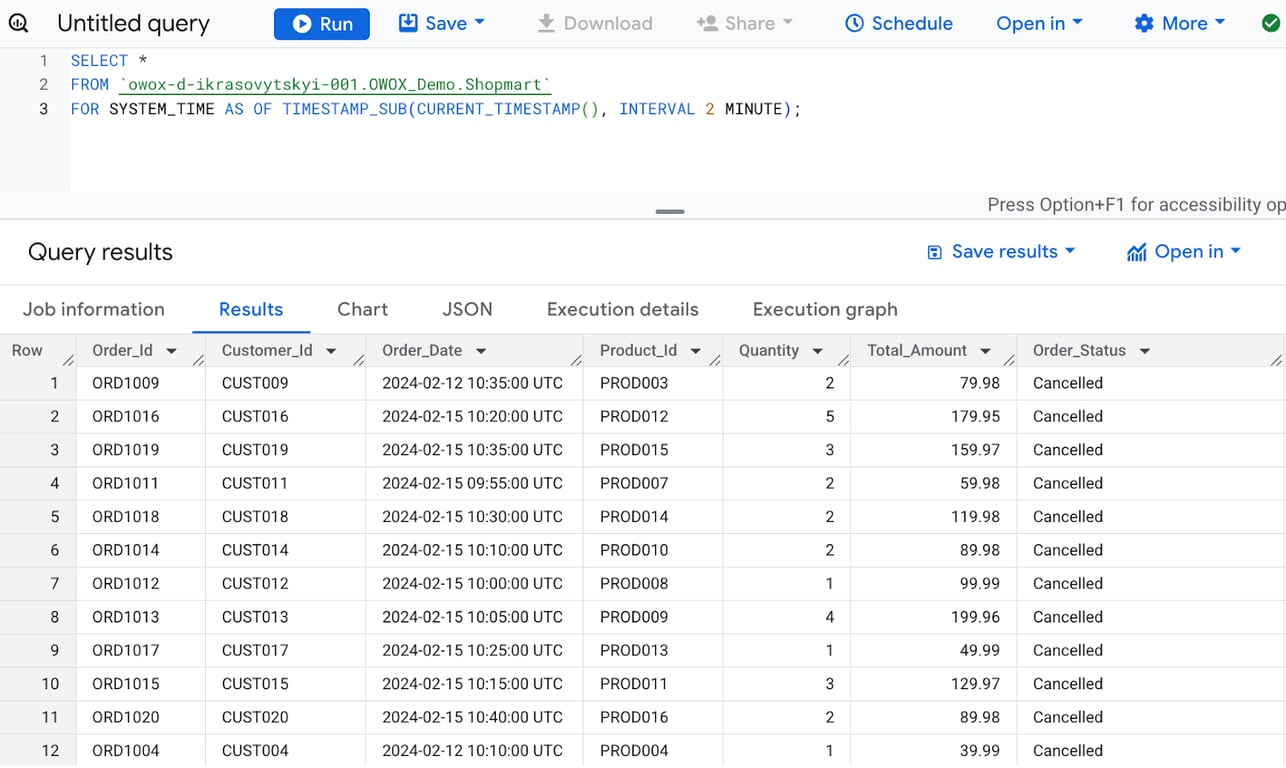This screenshot has height=768, width=1286.
Task: Open the Order_Status column menu arrow
Action: coord(1145,351)
